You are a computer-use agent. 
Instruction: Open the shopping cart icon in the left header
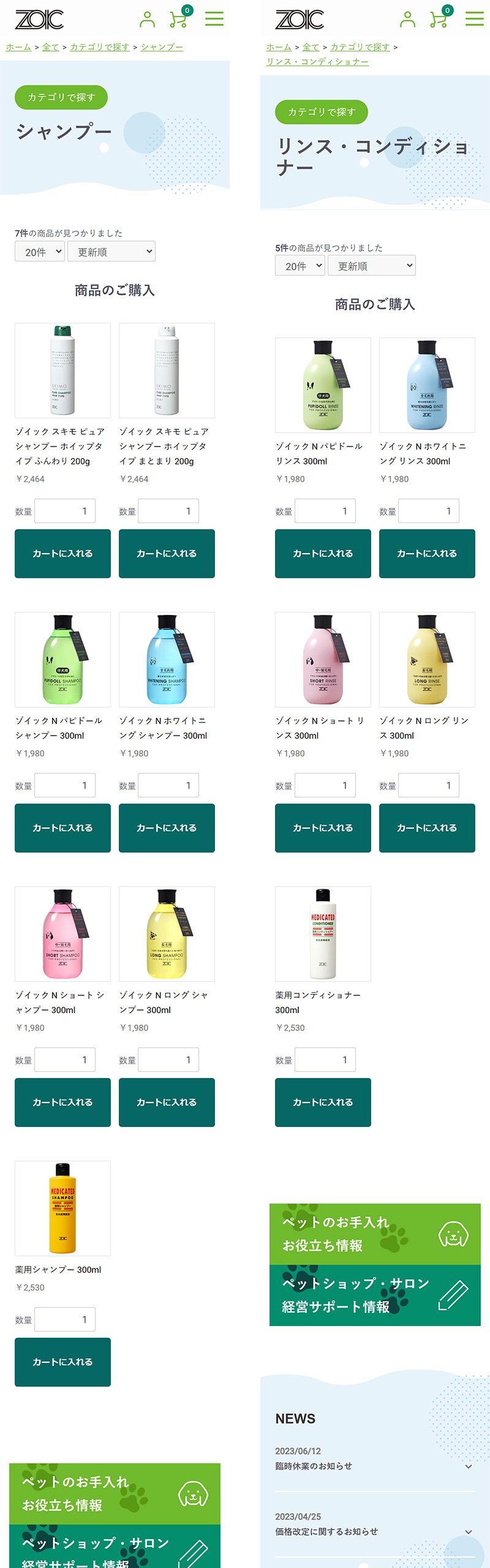179,18
